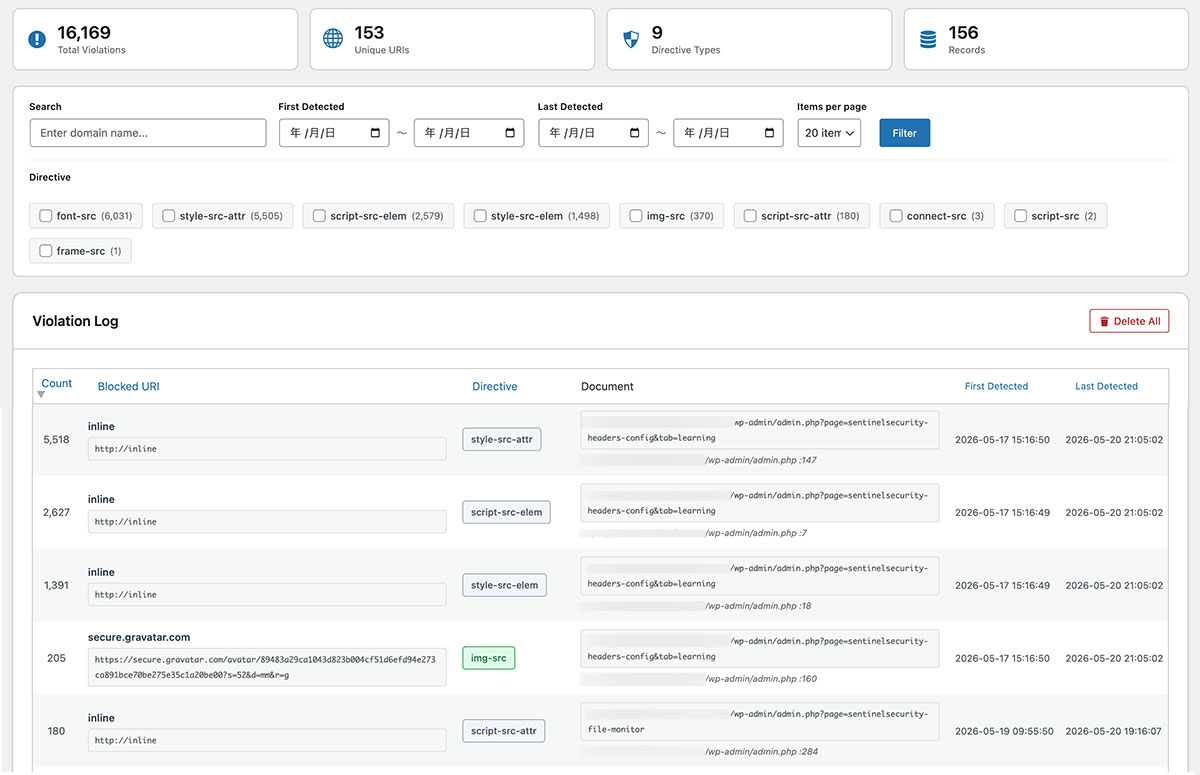The width and height of the screenshot is (1200, 775).
Task: Check the style-src-attr directive checkbox
Action: pos(169,216)
